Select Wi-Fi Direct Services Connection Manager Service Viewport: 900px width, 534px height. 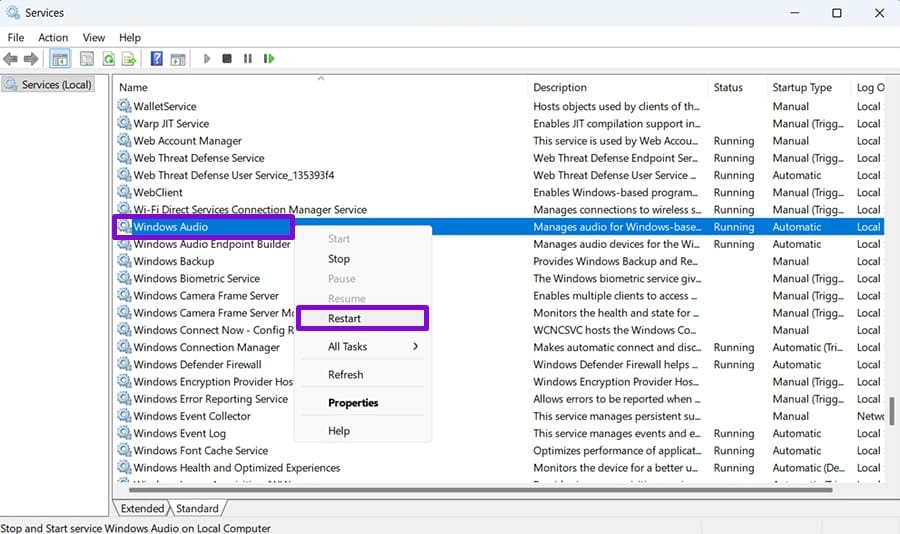point(498,210)
